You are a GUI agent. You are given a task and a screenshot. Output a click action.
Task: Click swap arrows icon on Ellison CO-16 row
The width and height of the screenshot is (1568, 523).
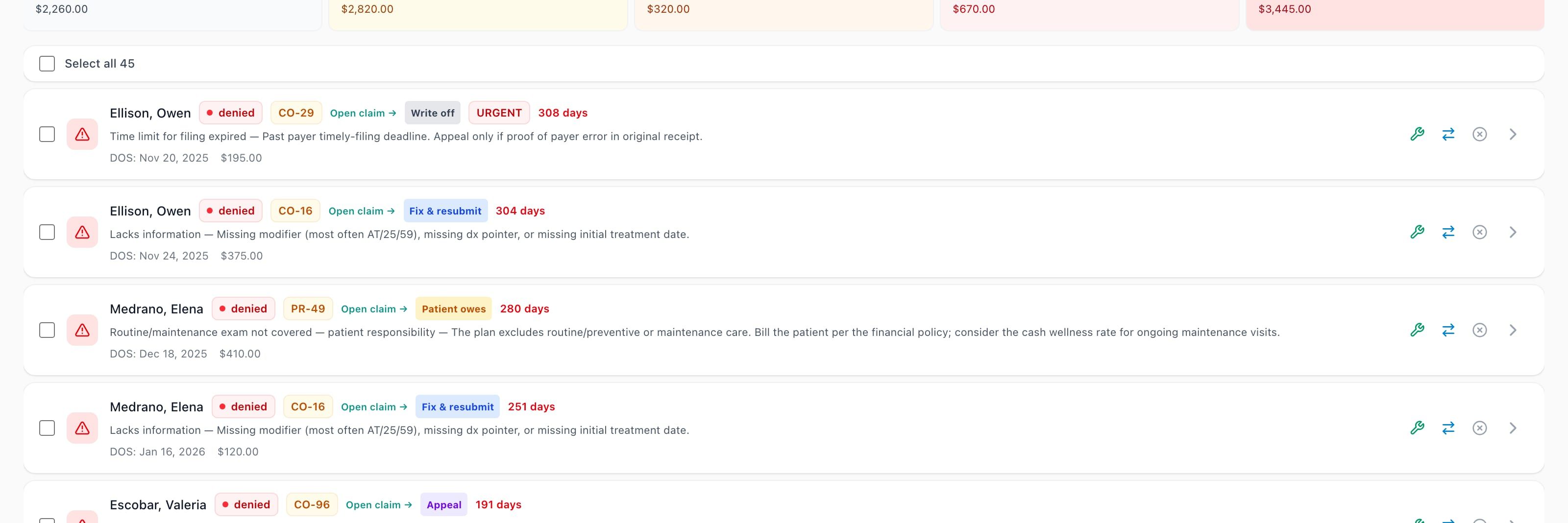(x=1448, y=232)
